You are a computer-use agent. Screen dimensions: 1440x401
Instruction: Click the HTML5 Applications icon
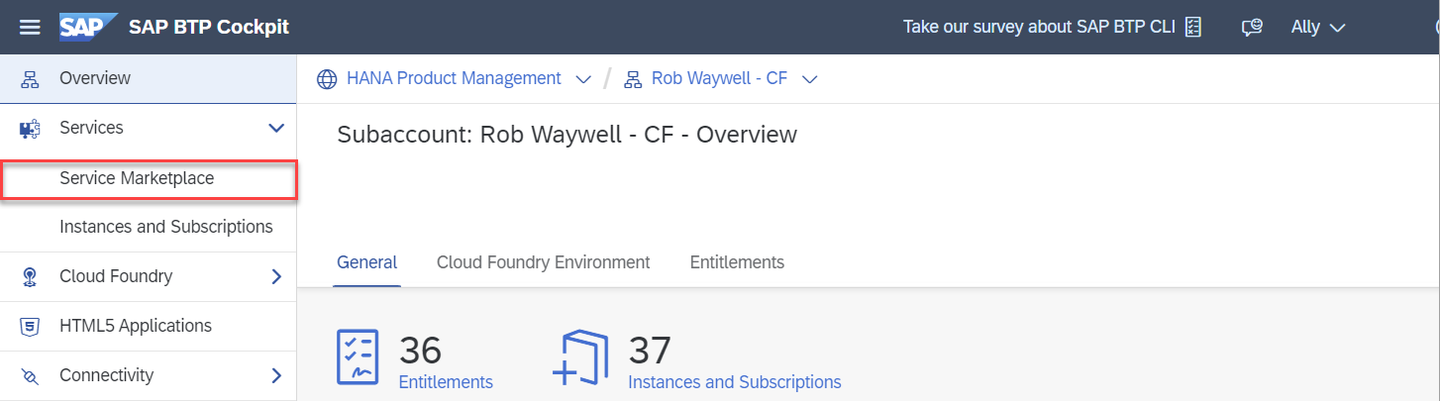coord(30,326)
